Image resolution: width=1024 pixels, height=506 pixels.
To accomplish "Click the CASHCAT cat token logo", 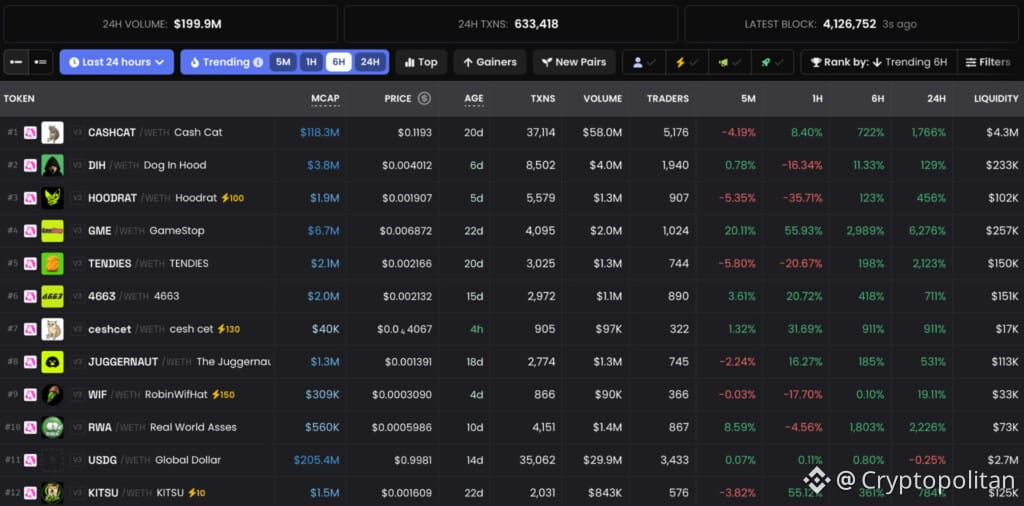I will click(52, 133).
